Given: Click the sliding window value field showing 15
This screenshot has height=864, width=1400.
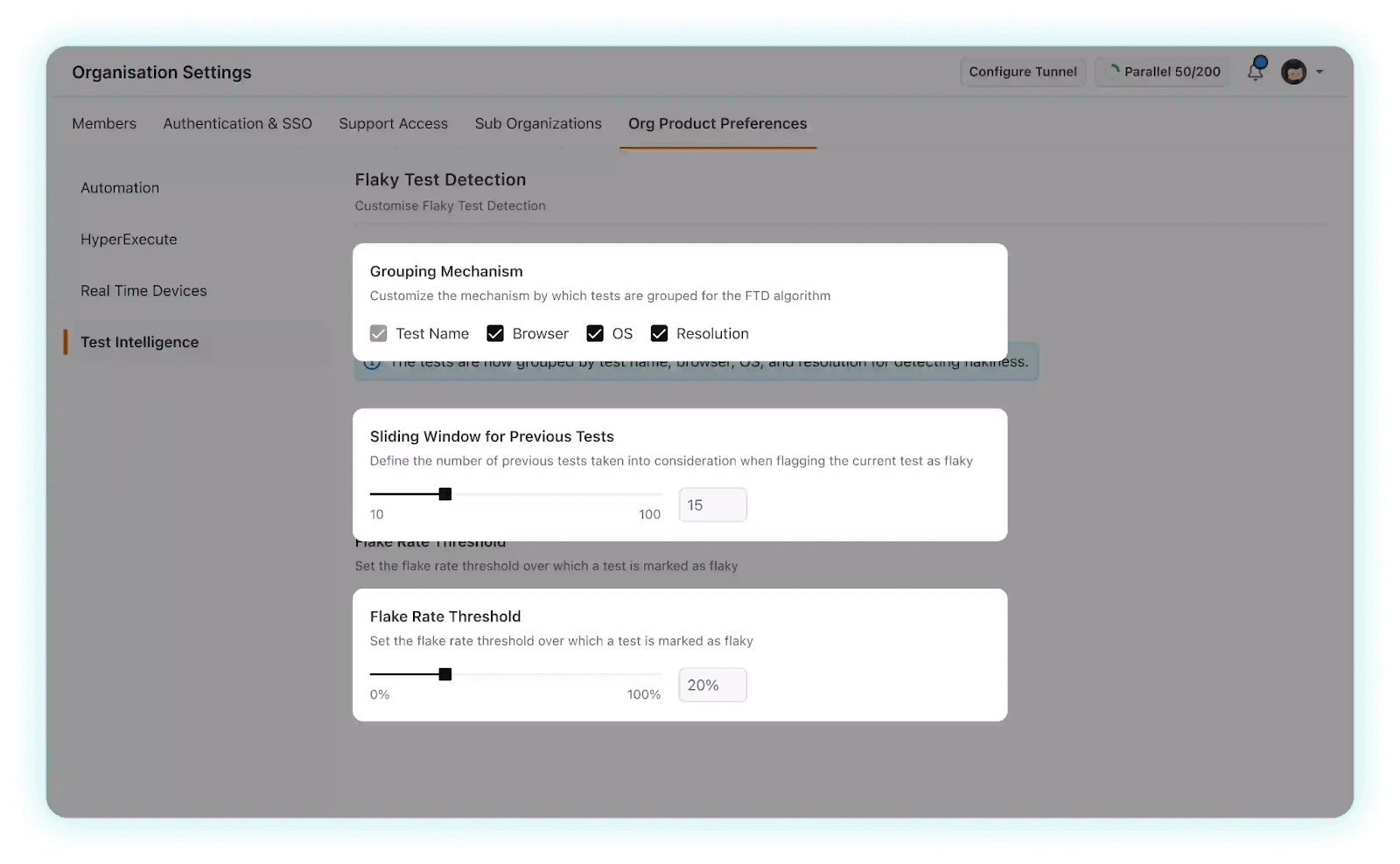Looking at the screenshot, I should [x=713, y=505].
